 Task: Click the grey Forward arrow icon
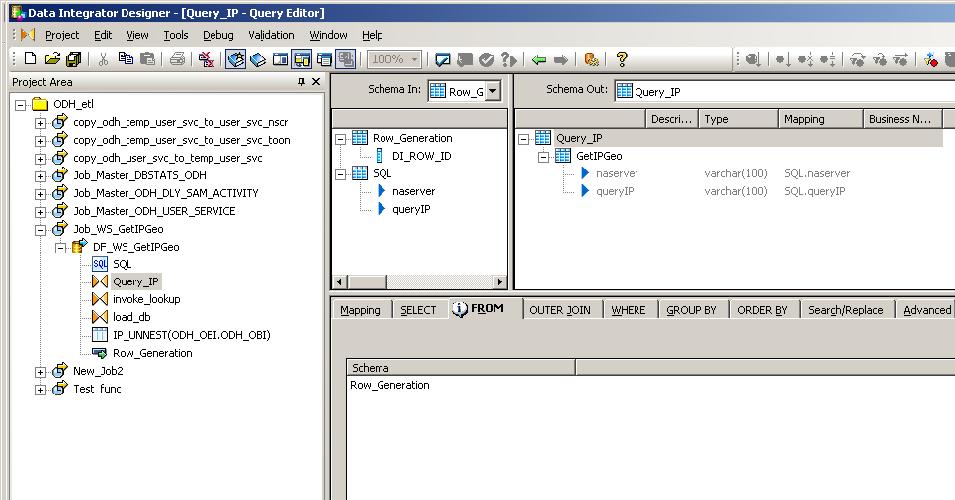pyautogui.click(x=561, y=59)
